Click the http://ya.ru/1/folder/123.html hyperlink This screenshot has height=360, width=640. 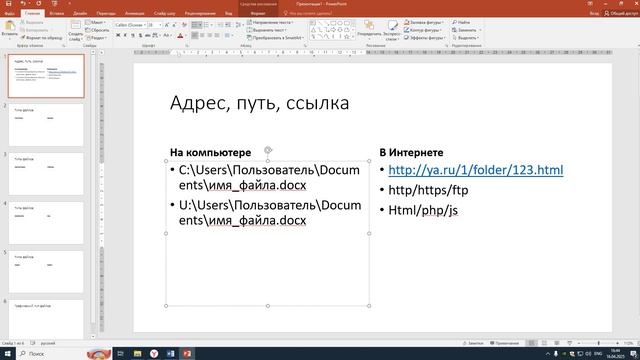tap(476, 170)
